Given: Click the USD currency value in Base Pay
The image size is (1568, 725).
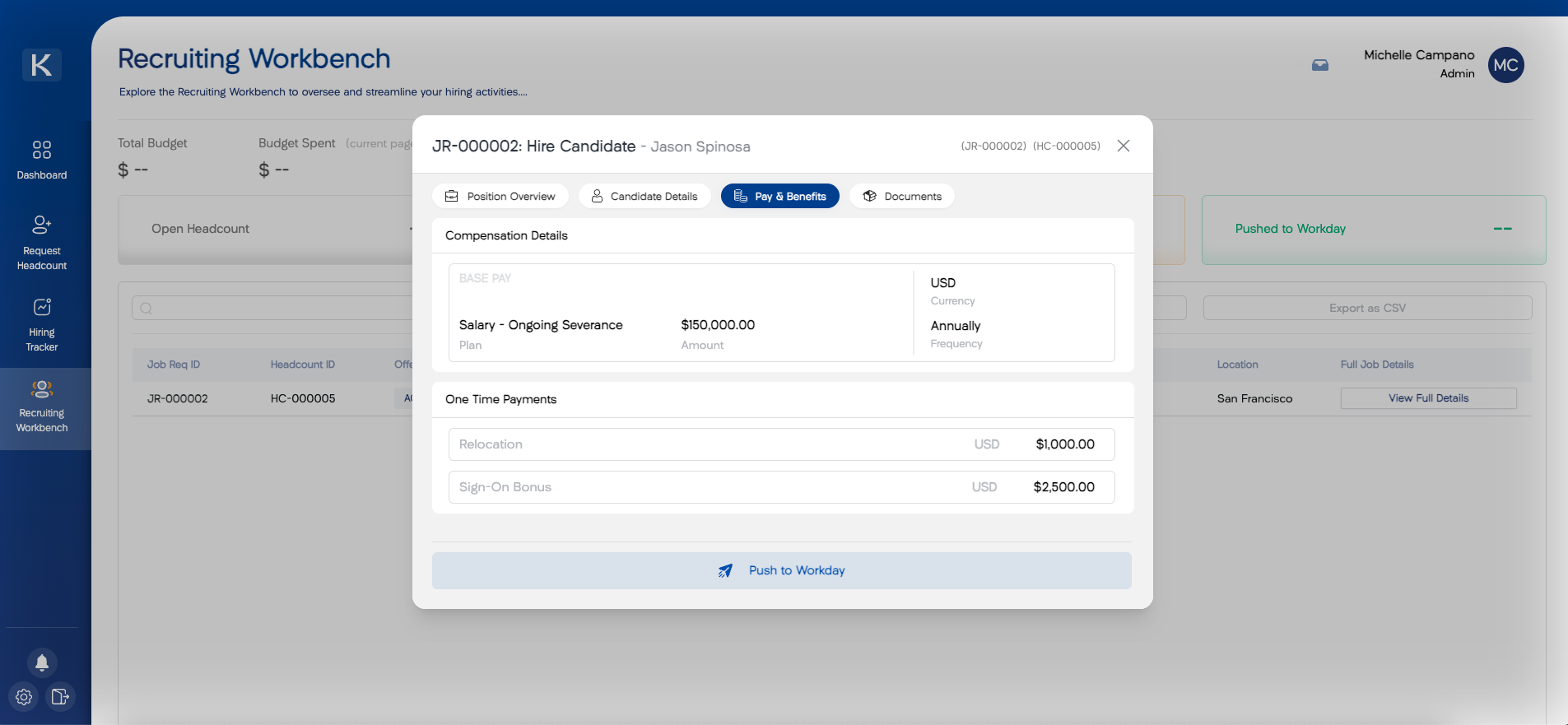Looking at the screenshot, I should coord(943,282).
